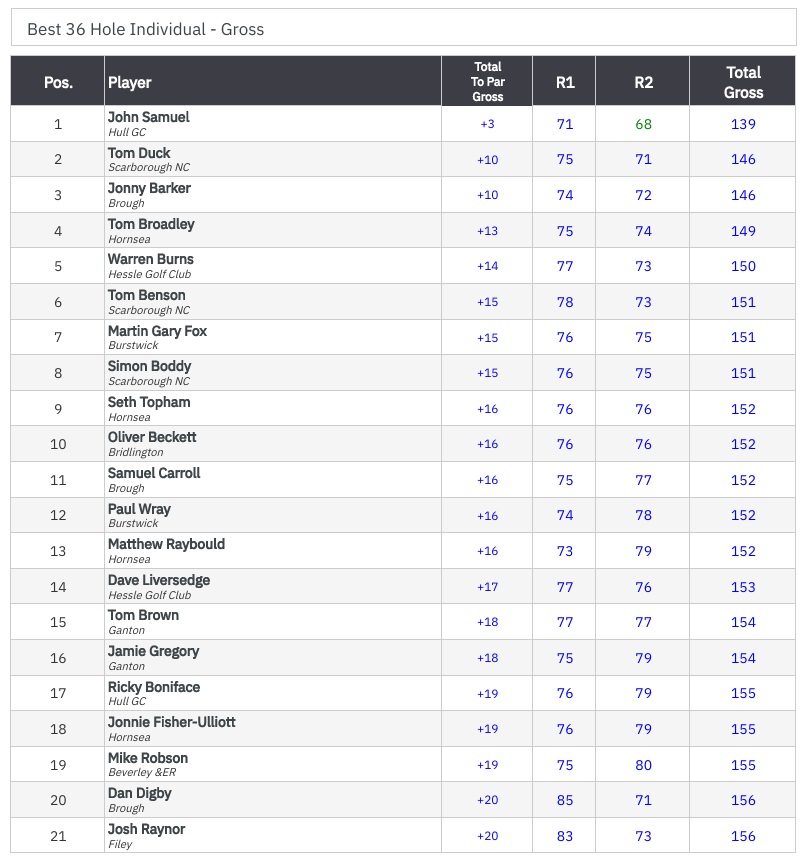Click Seth Topham's +16 to-par score
The width and height of the screenshot is (809, 865).
(x=488, y=409)
